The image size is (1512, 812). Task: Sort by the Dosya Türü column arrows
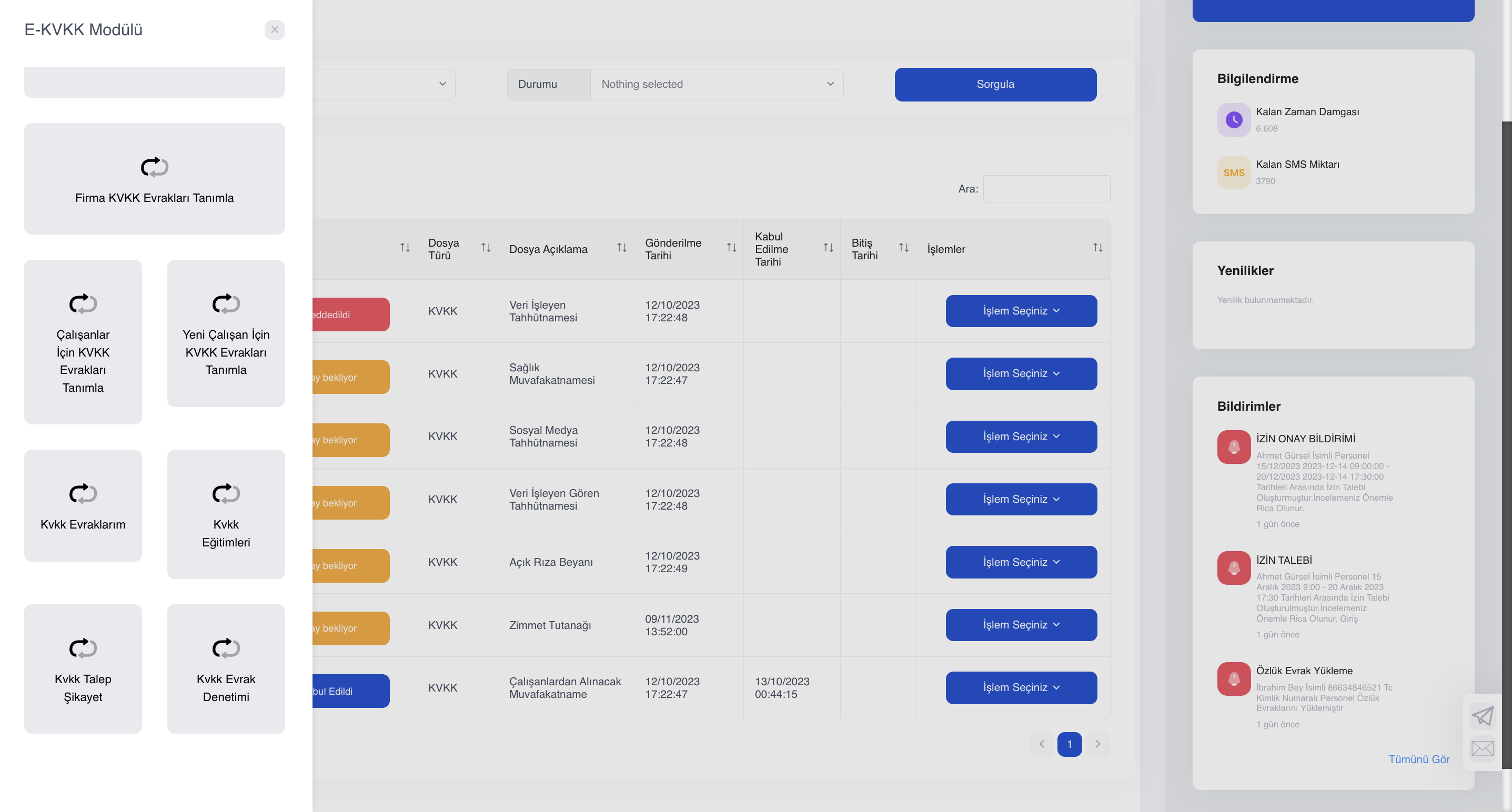click(x=486, y=248)
